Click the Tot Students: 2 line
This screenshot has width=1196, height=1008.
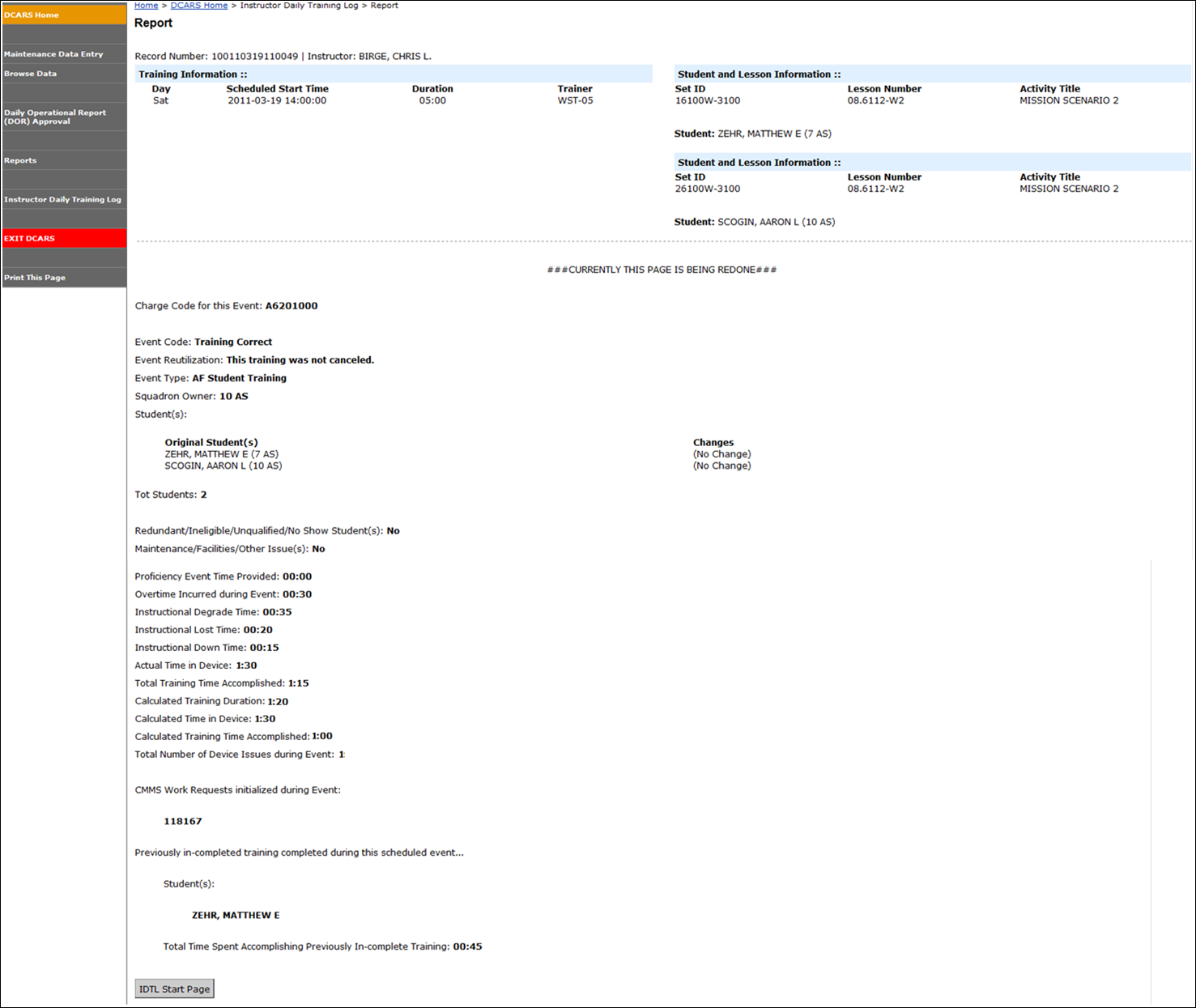click(x=171, y=495)
